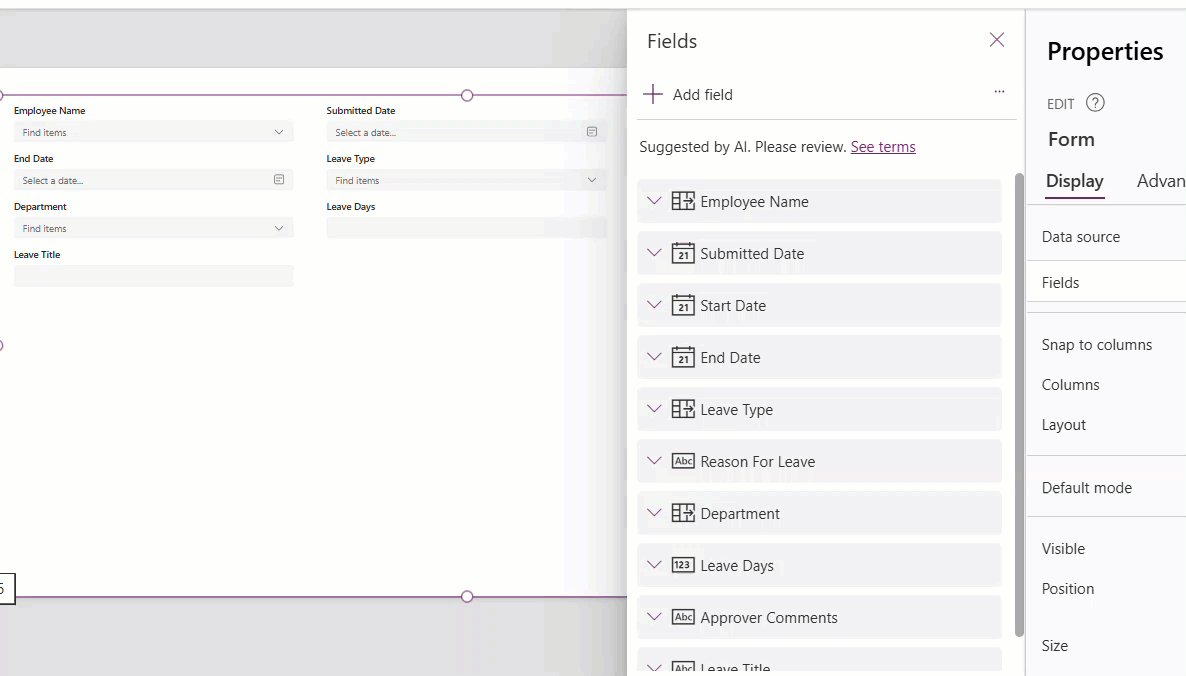Open the Employee Name combo box on the form
Screen dimensions: 1186x676
pos(154,132)
